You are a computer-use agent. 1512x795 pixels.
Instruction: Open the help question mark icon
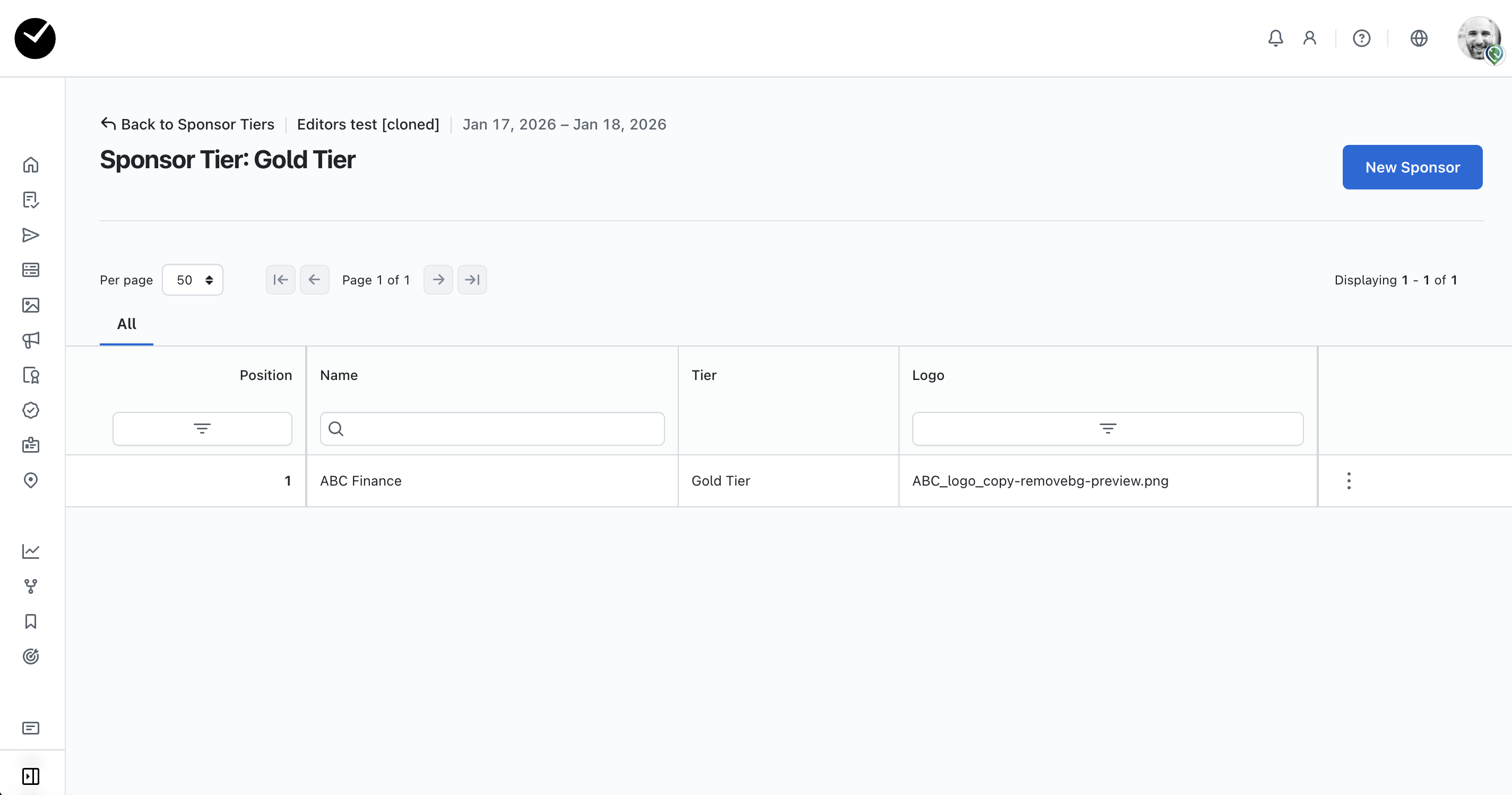coord(1361,38)
